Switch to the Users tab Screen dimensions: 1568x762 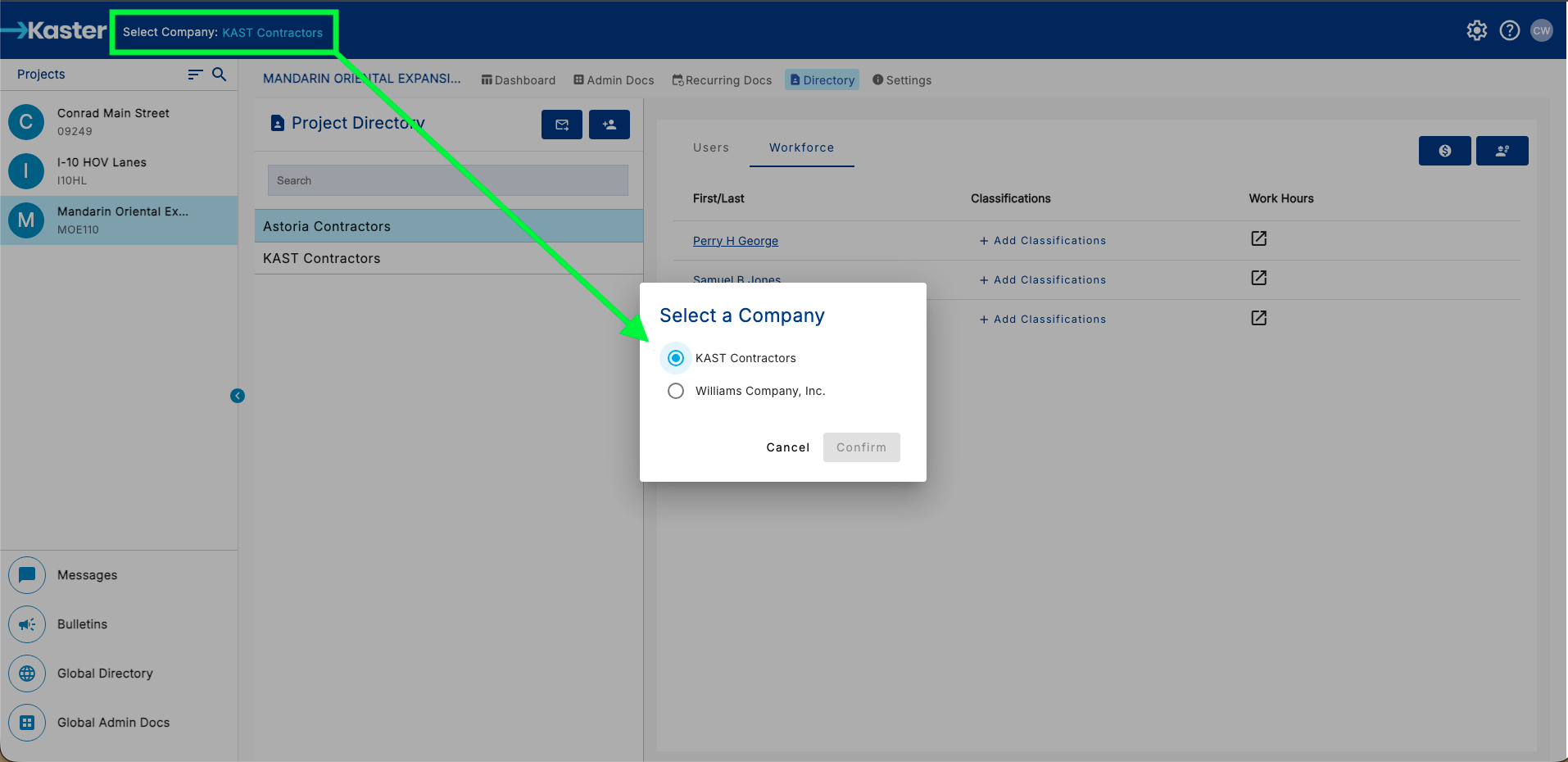click(x=710, y=147)
